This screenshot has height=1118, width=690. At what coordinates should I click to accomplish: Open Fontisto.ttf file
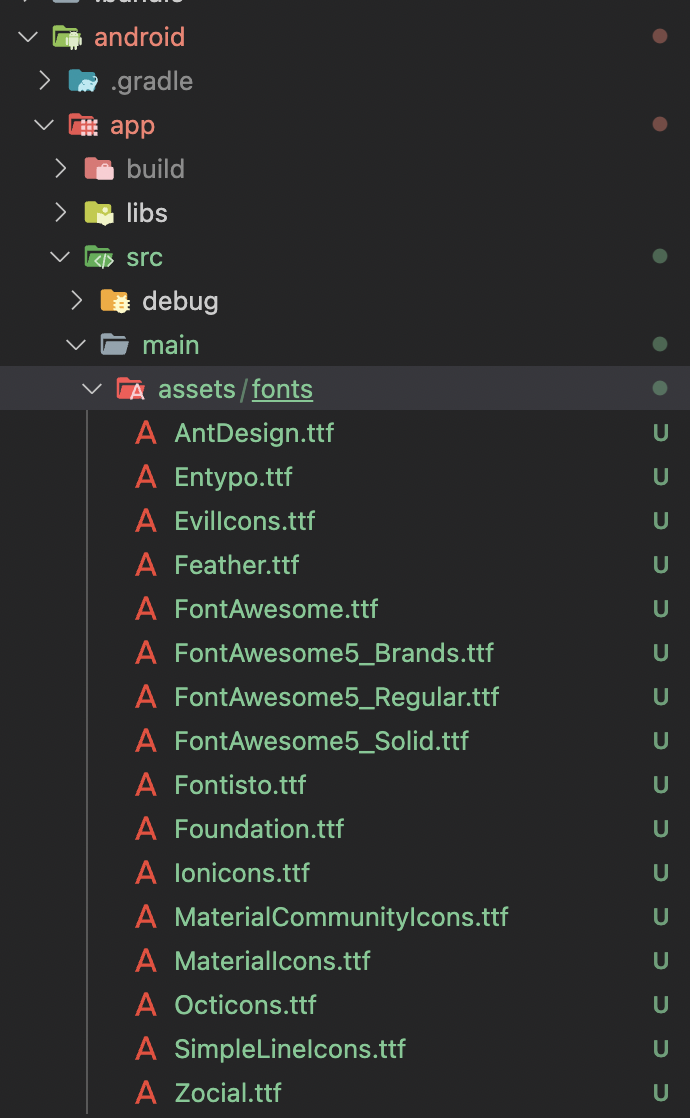click(x=240, y=785)
